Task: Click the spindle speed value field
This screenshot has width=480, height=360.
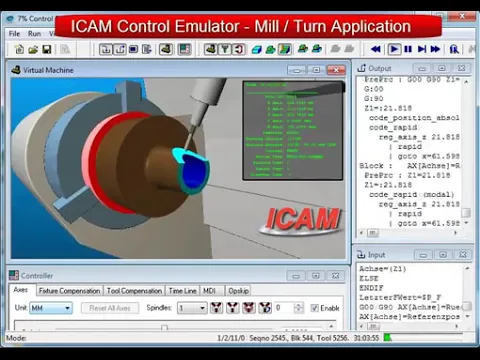Action: point(285,308)
